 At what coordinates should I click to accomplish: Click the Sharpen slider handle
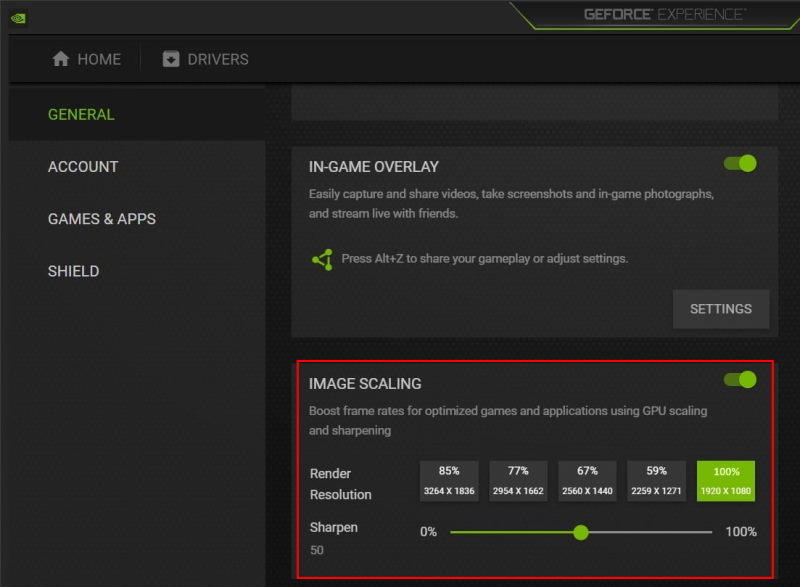click(581, 532)
